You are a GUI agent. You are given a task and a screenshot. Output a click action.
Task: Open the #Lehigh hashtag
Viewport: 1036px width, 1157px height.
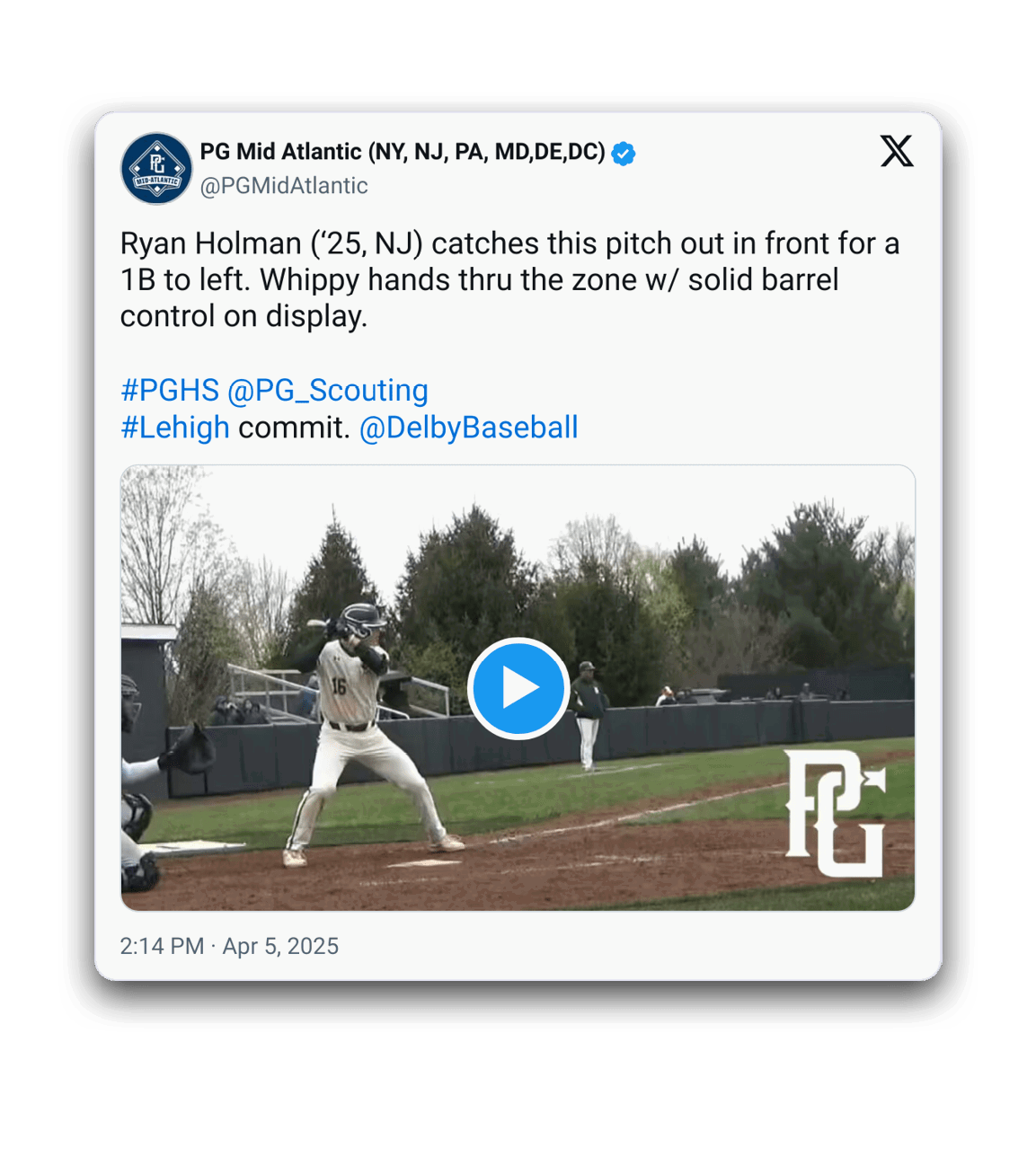175,427
